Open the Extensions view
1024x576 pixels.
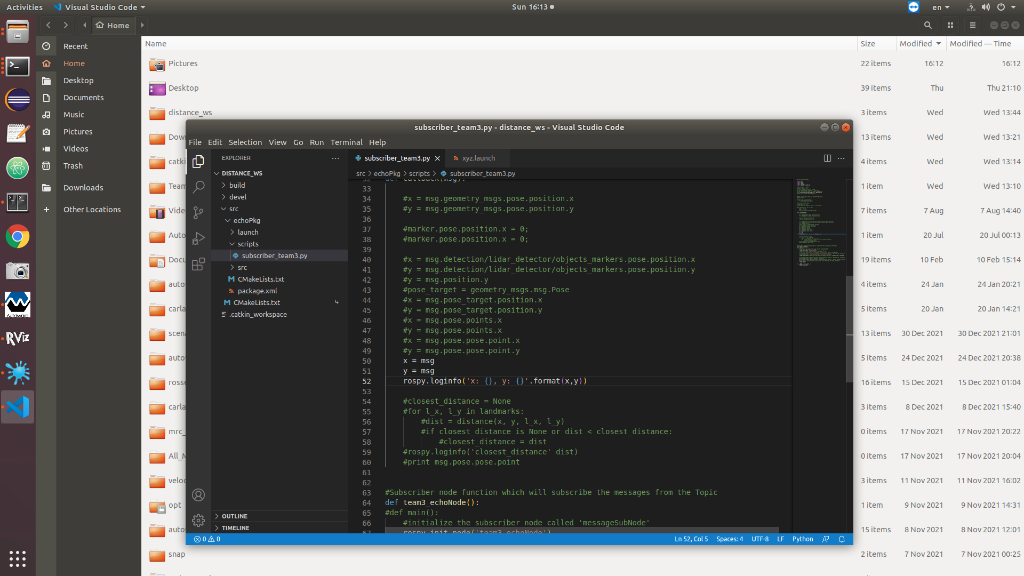point(199,264)
